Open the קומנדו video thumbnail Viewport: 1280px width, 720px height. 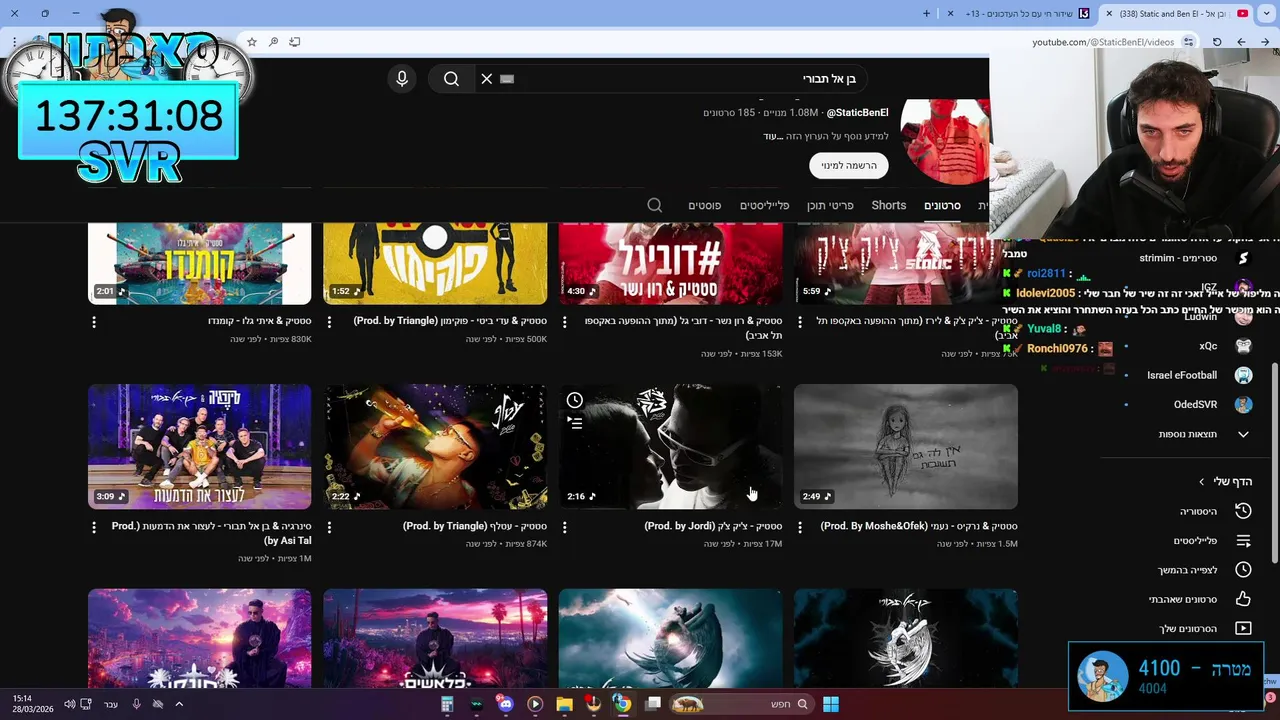199,263
